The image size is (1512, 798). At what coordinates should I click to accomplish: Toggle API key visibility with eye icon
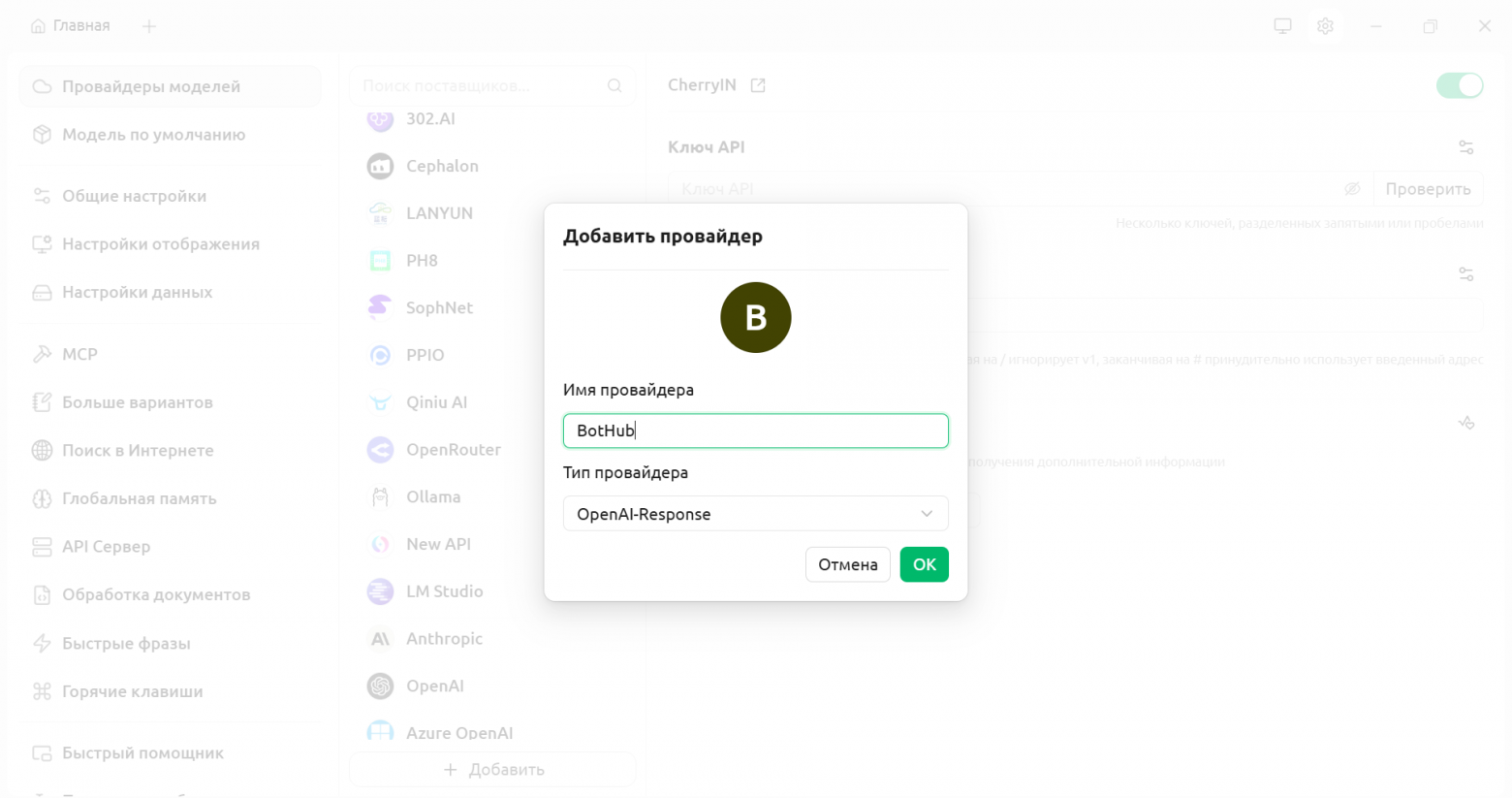tap(1352, 188)
